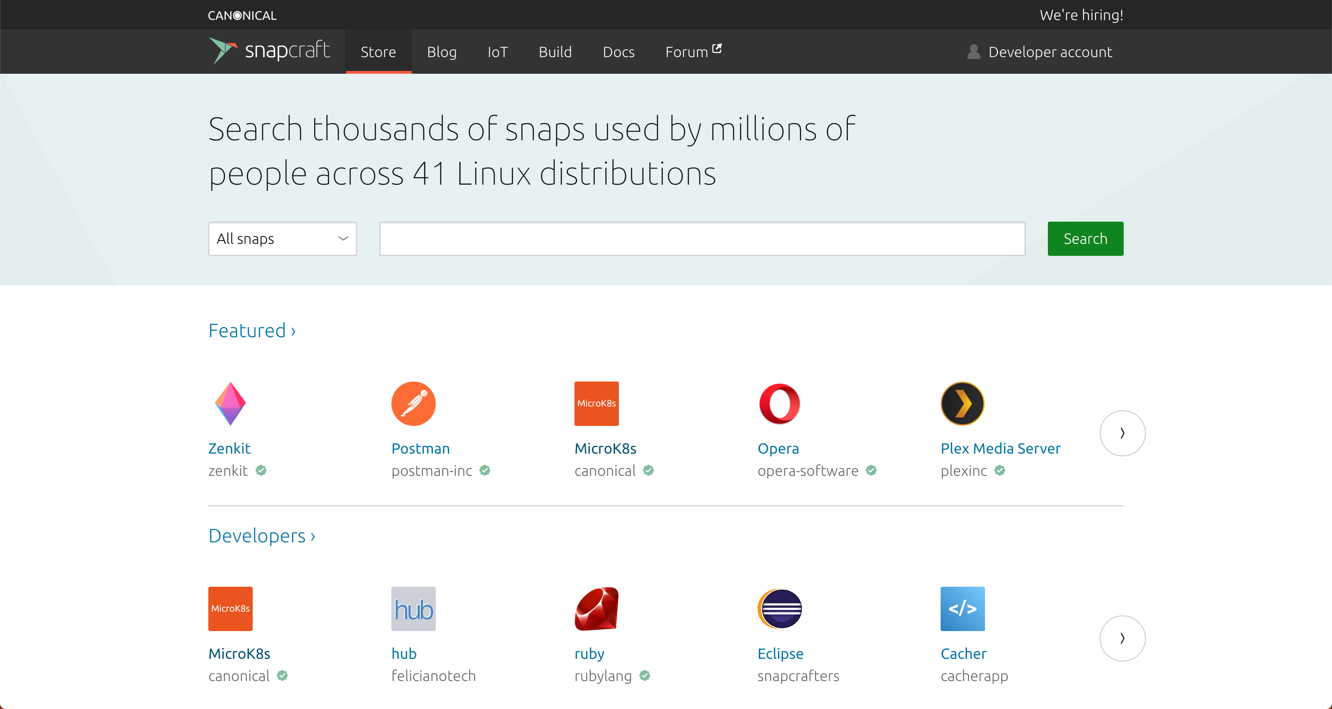
Task: Click the felicianotech publisher text
Action: point(433,676)
